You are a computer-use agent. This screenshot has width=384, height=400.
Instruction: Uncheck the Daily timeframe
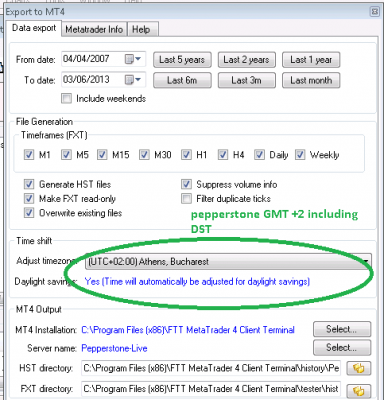click(x=259, y=155)
